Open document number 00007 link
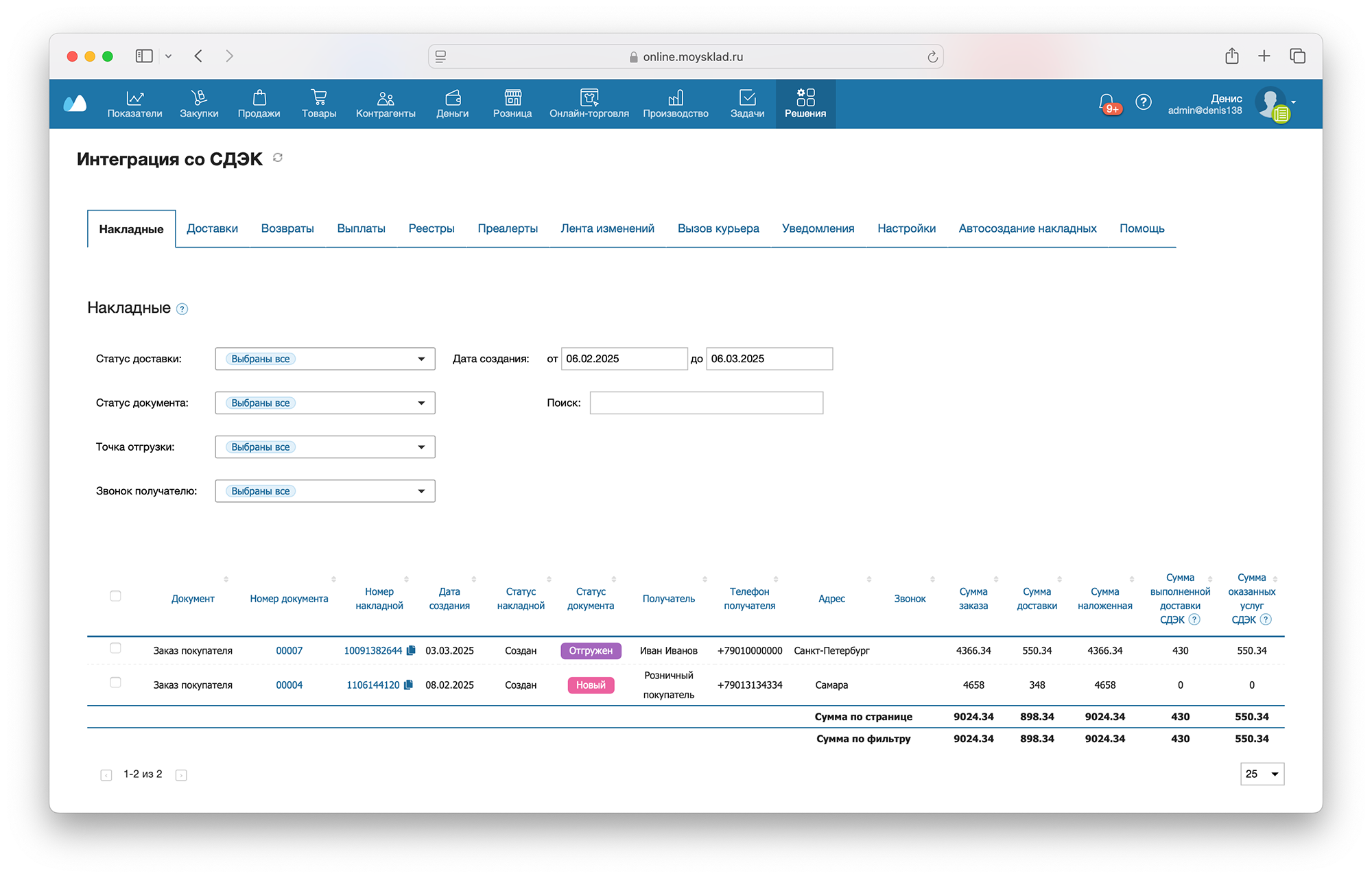This screenshot has height=878, width=1372. [289, 651]
